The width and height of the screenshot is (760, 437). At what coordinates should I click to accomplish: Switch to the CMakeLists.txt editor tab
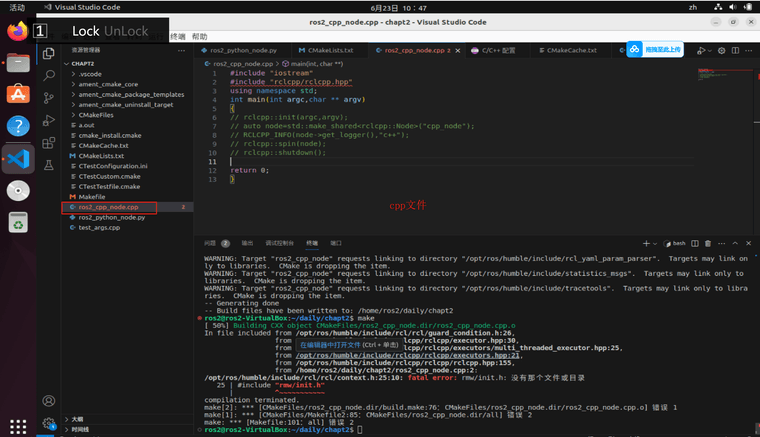pyautogui.click(x=330, y=50)
